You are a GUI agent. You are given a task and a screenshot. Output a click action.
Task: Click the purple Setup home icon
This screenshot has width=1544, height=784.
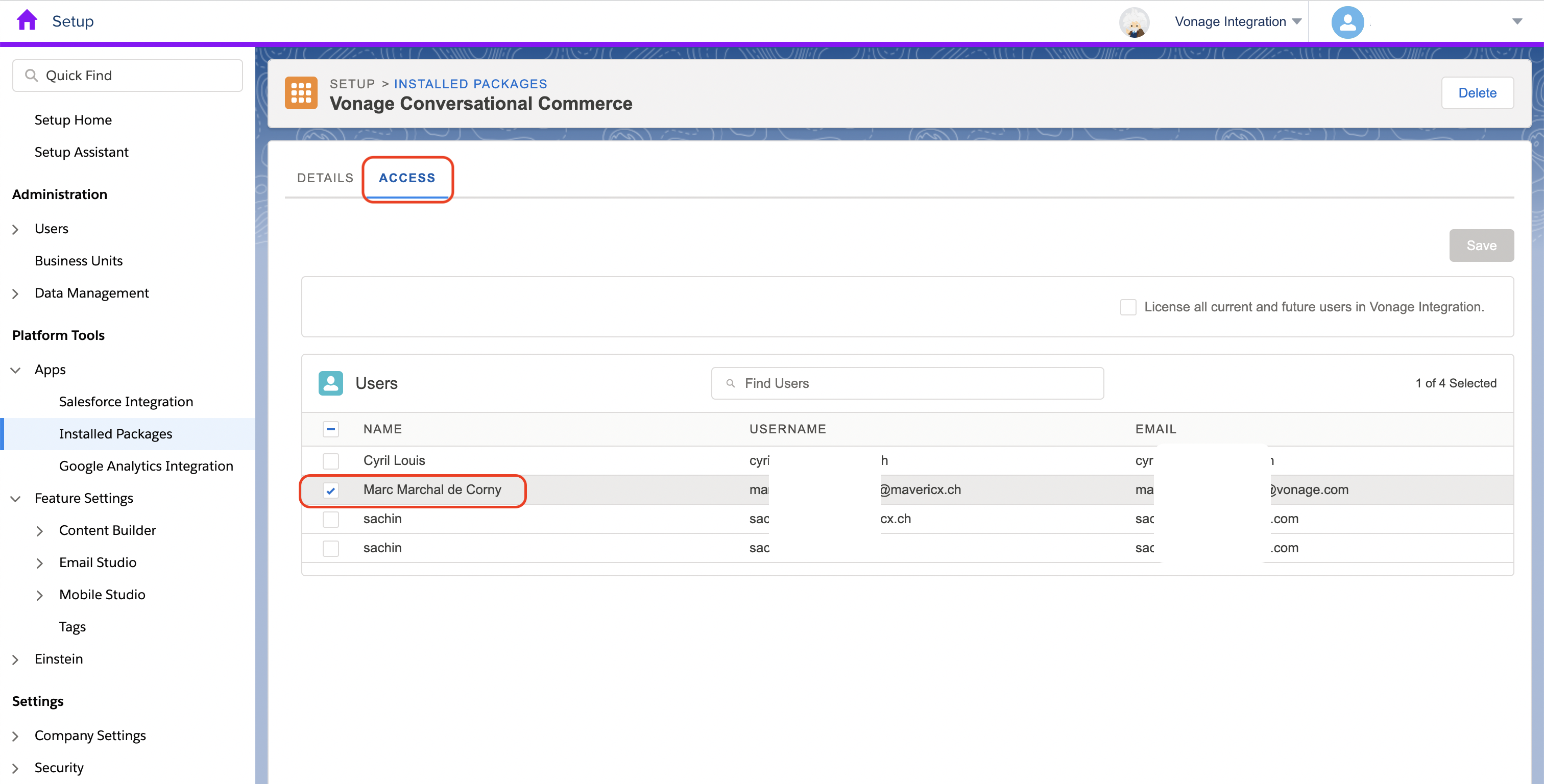coord(27,20)
